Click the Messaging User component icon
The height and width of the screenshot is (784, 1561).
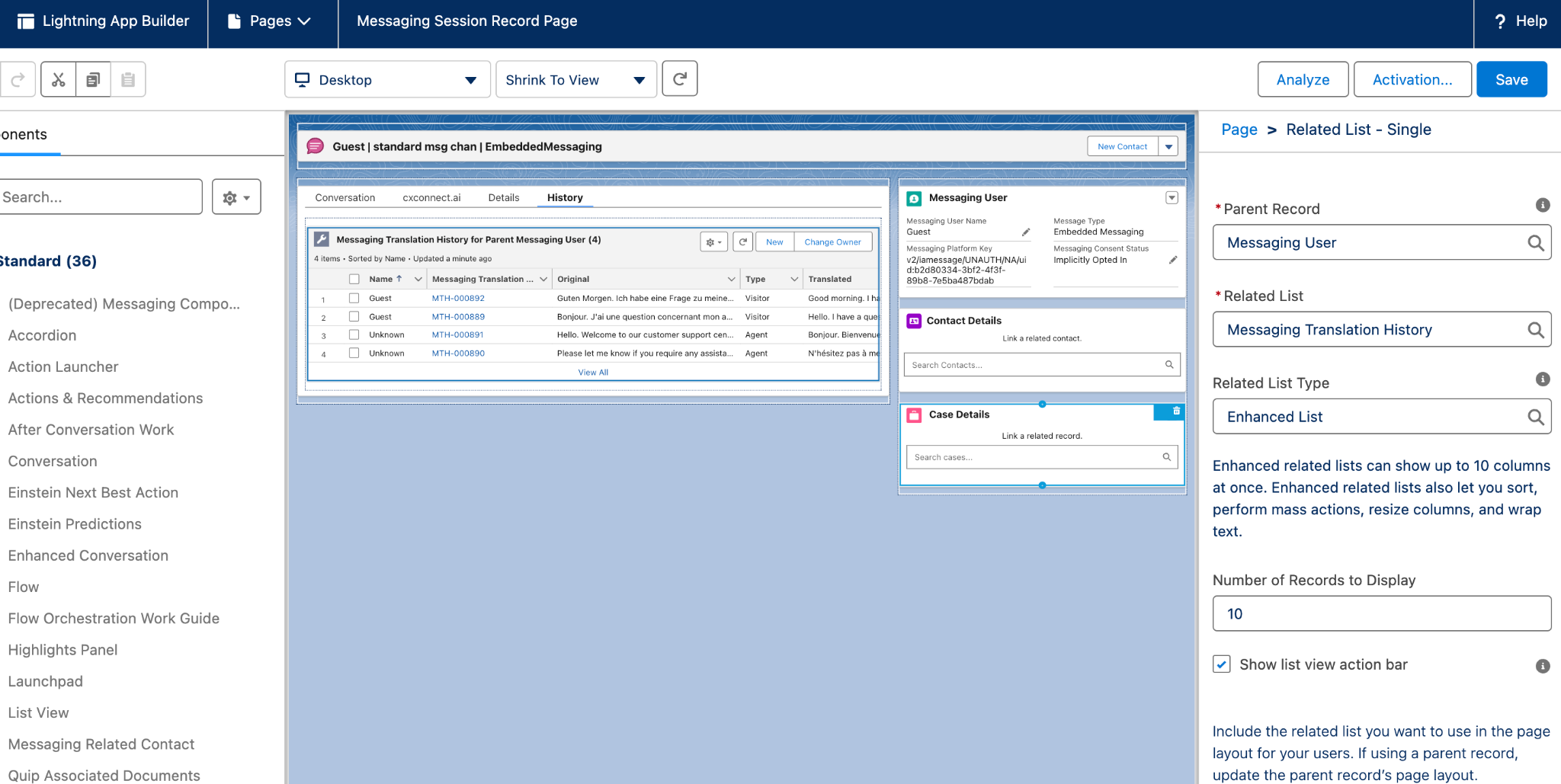(x=914, y=198)
